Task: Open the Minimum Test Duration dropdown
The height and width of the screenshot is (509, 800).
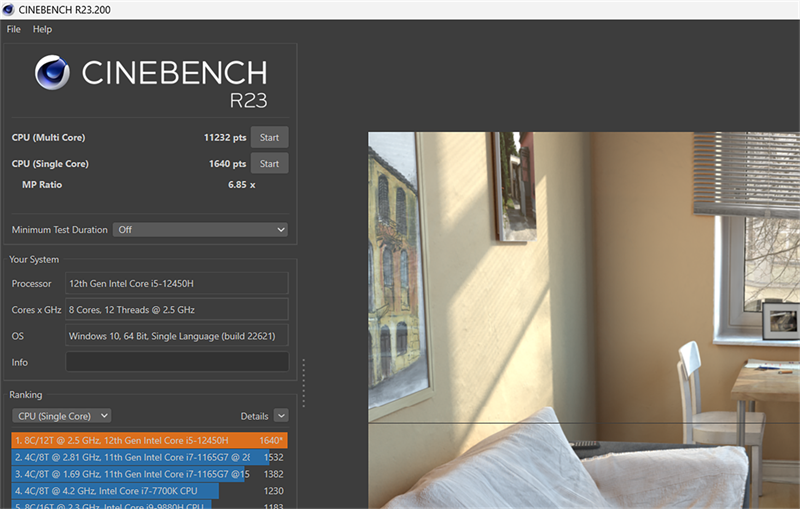Action: point(200,230)
